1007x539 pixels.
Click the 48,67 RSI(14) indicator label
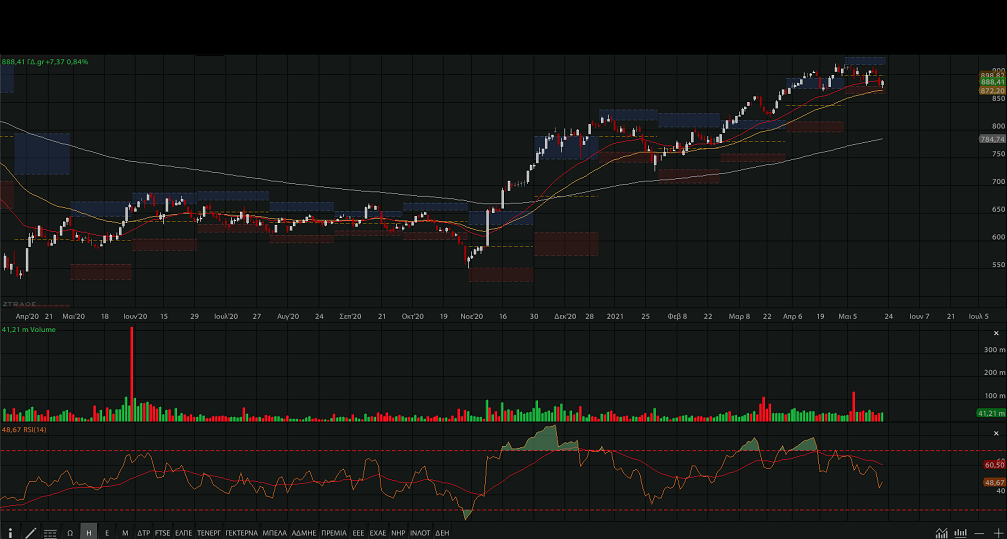24,429
